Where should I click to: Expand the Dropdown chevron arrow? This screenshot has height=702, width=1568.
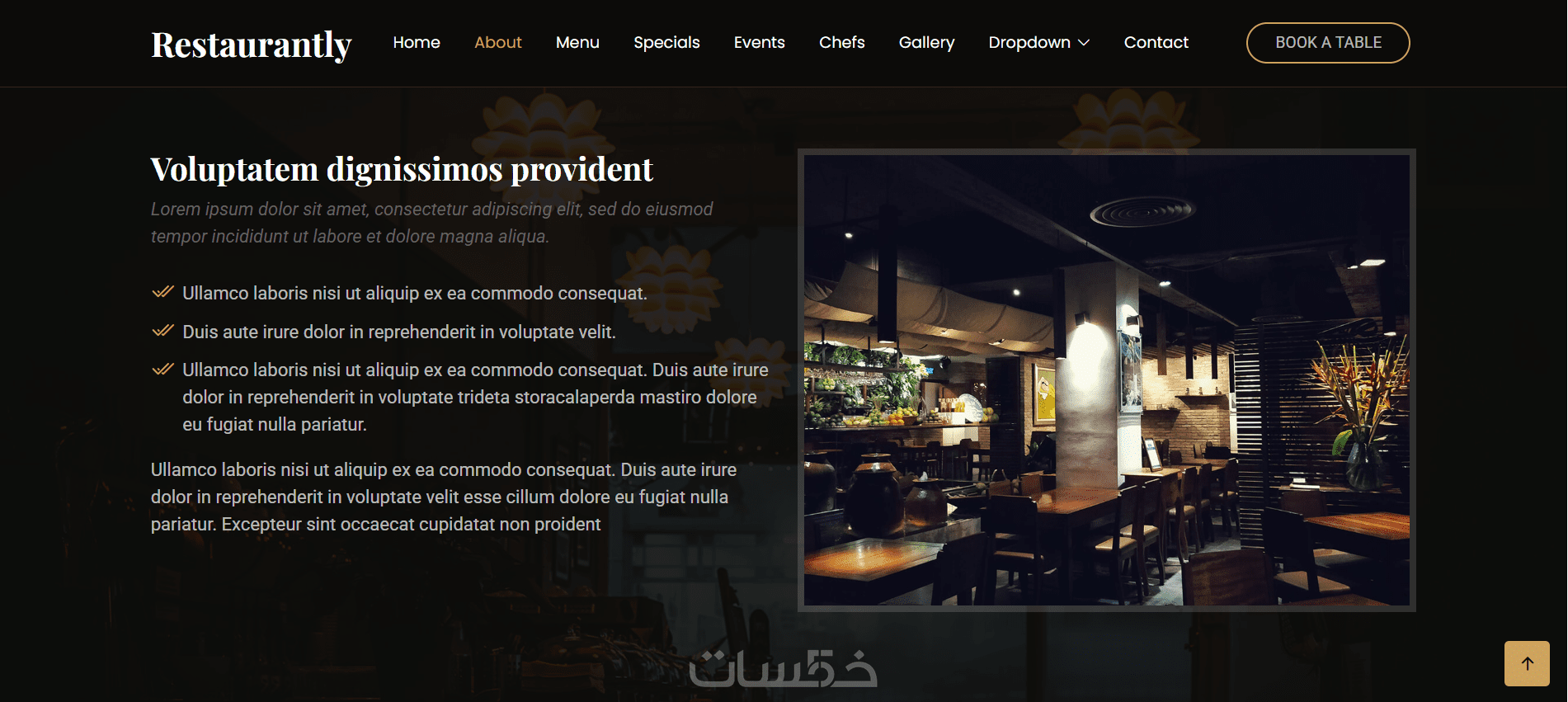point(1084,43)
